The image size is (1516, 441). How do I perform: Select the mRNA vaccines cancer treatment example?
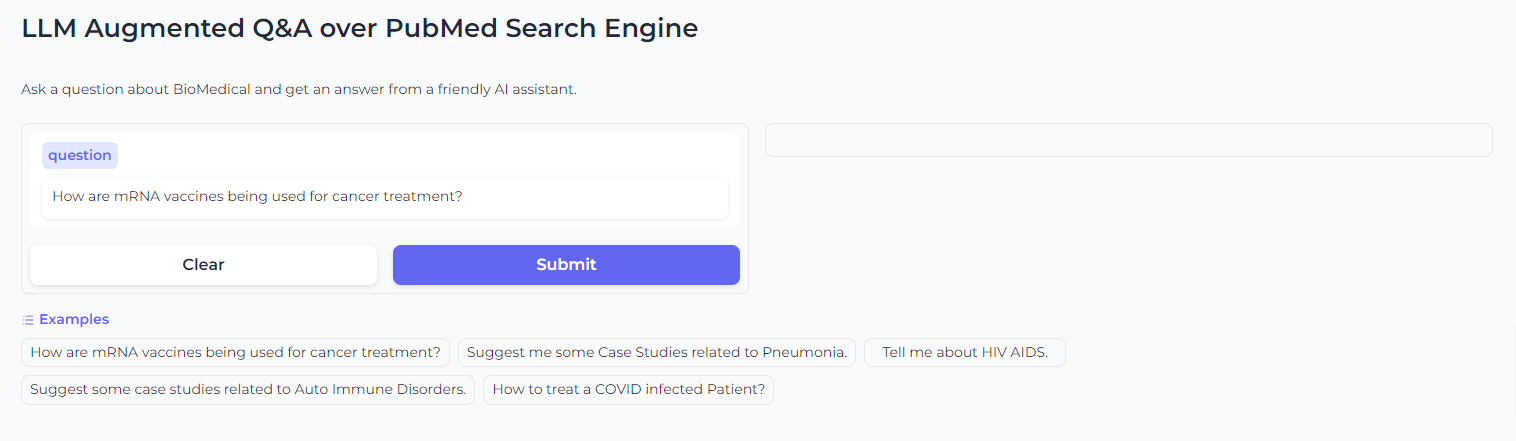click(235, 353)
